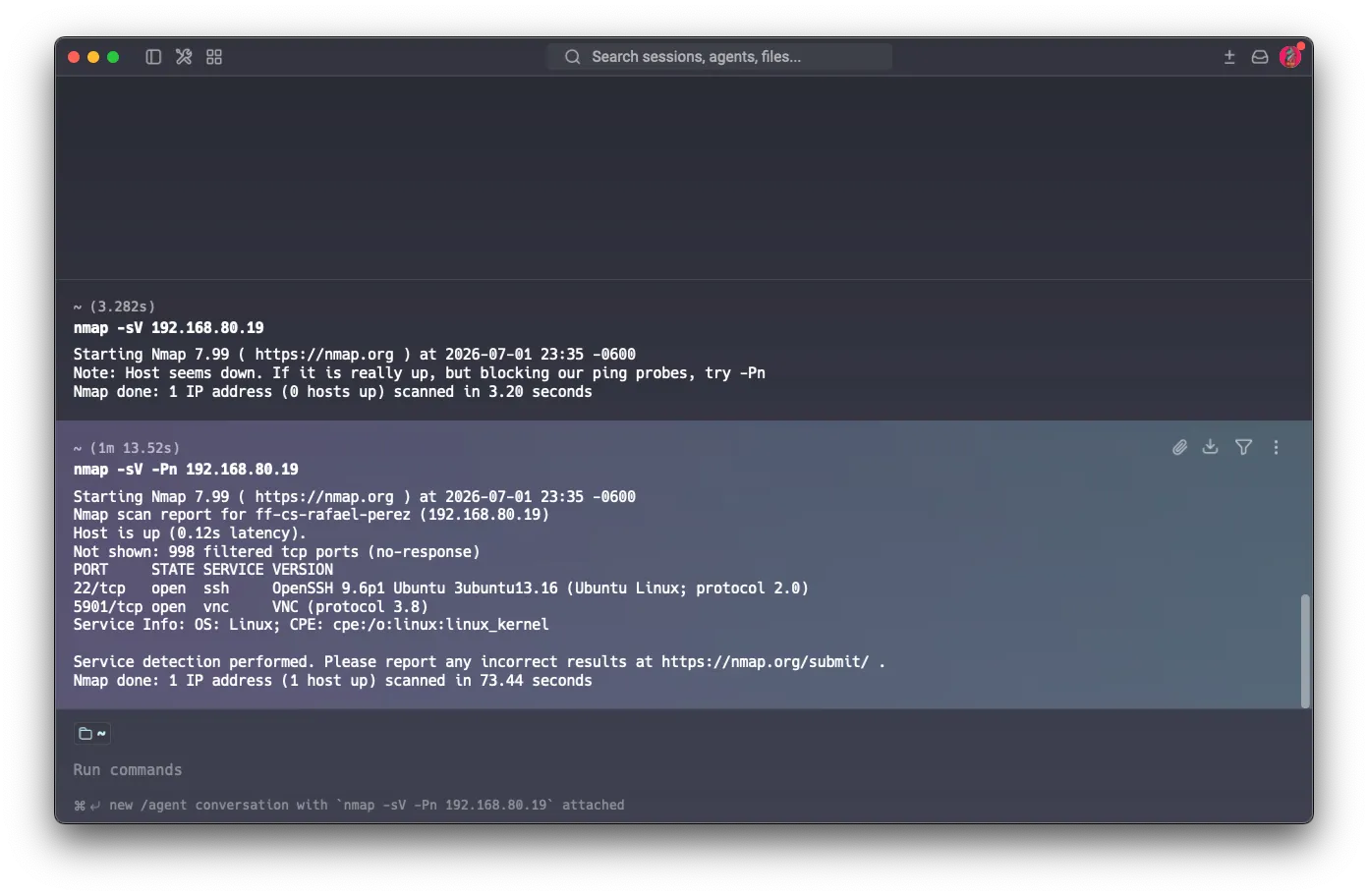Click the '5901/tcp open vnc' result line
The image size is (1368, 896).
[x=251, y=607]
